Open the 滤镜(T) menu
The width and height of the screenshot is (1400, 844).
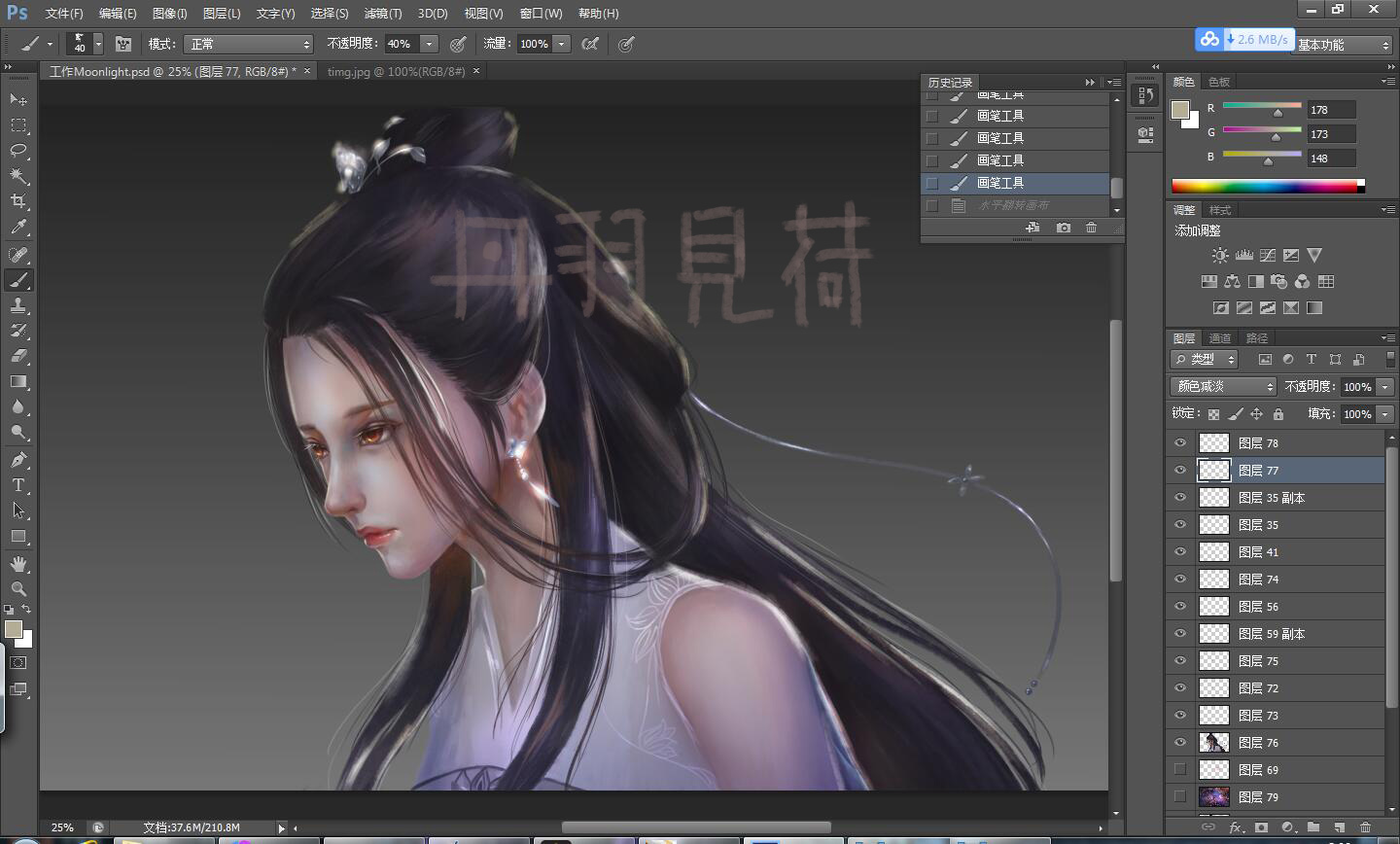coord(382,14)
